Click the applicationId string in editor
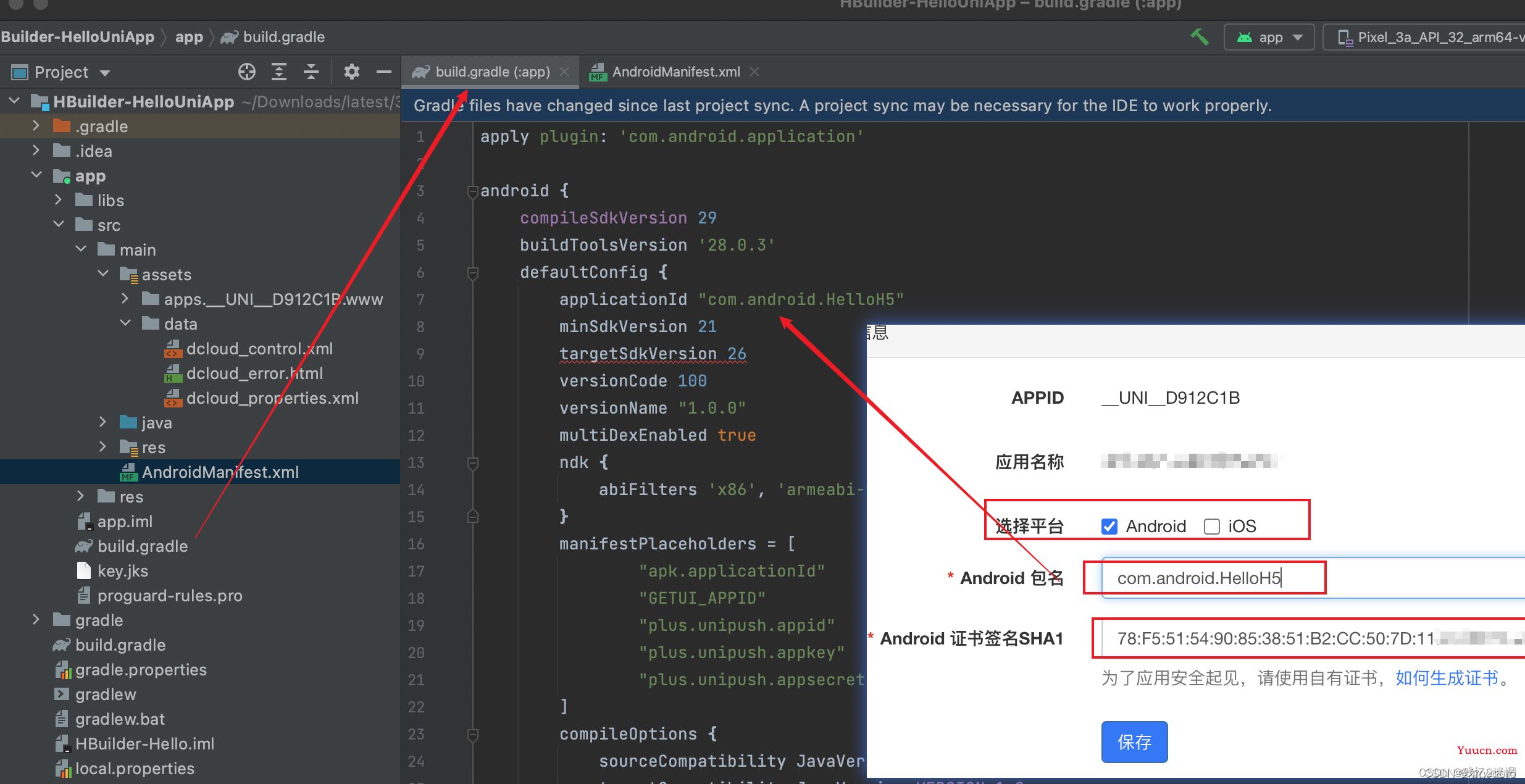1525x784 pixels. (x=801, y=299)
